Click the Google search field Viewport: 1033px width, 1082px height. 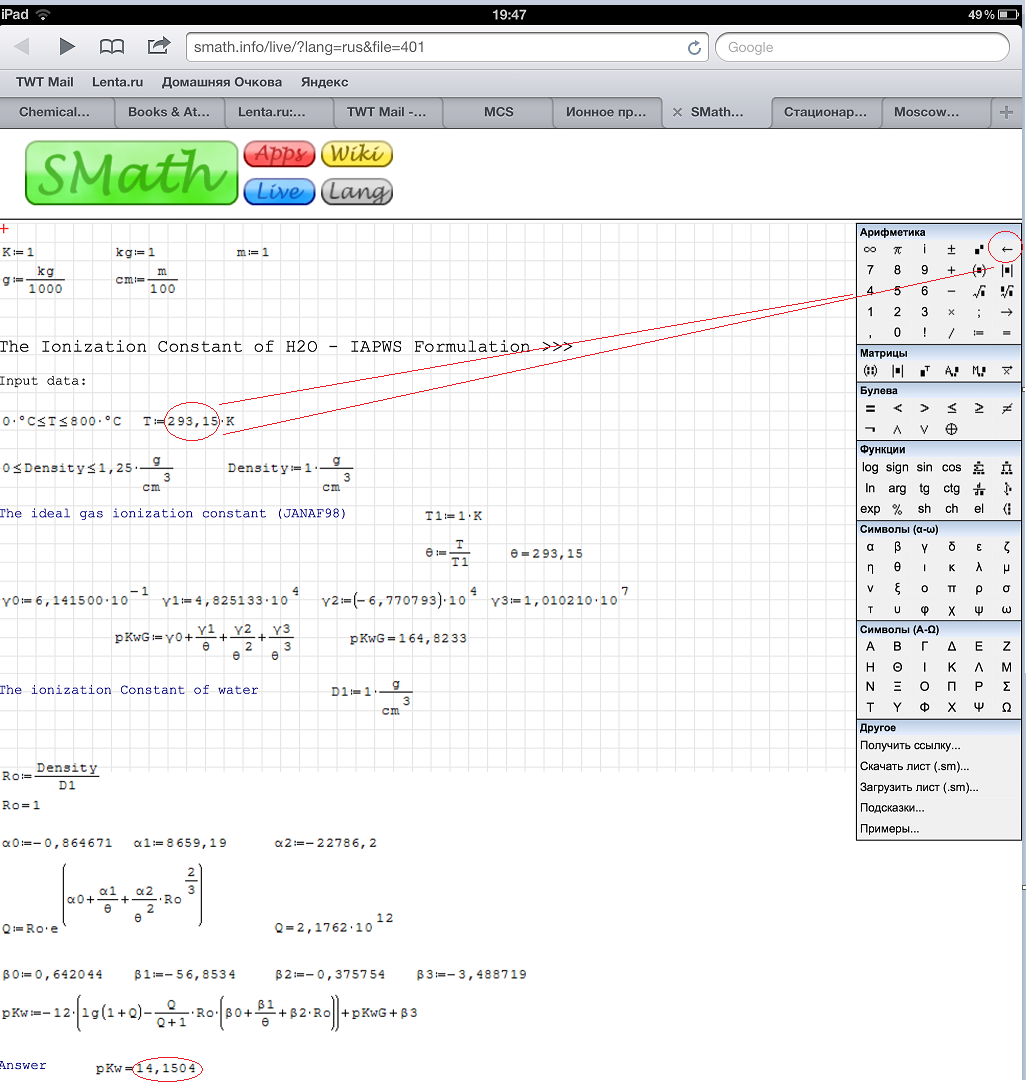[x=860, y=46]
